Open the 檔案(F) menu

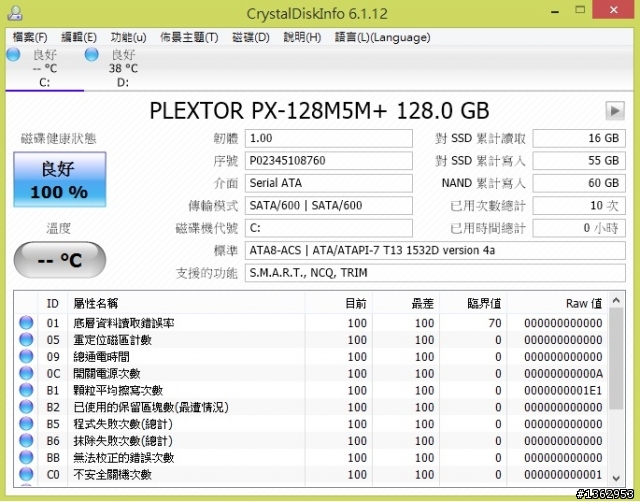(30, 38)
